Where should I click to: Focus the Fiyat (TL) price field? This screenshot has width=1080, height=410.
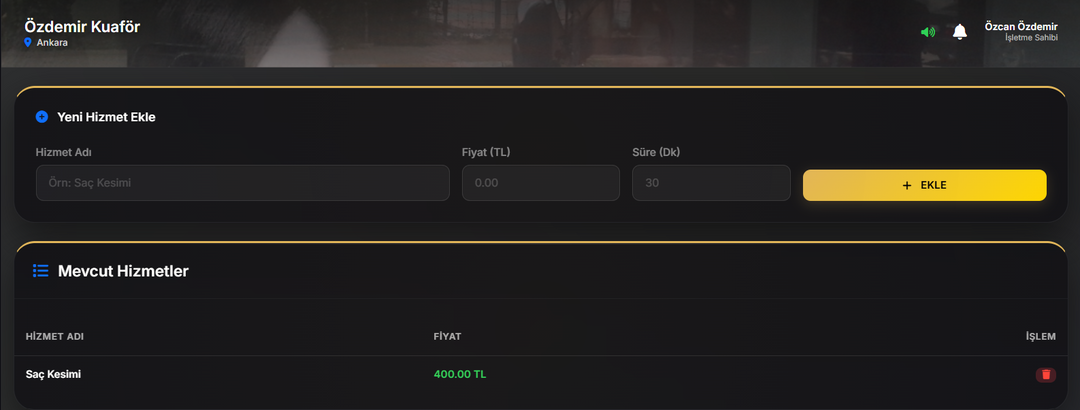pyautogui.click(x=540, y=183)
